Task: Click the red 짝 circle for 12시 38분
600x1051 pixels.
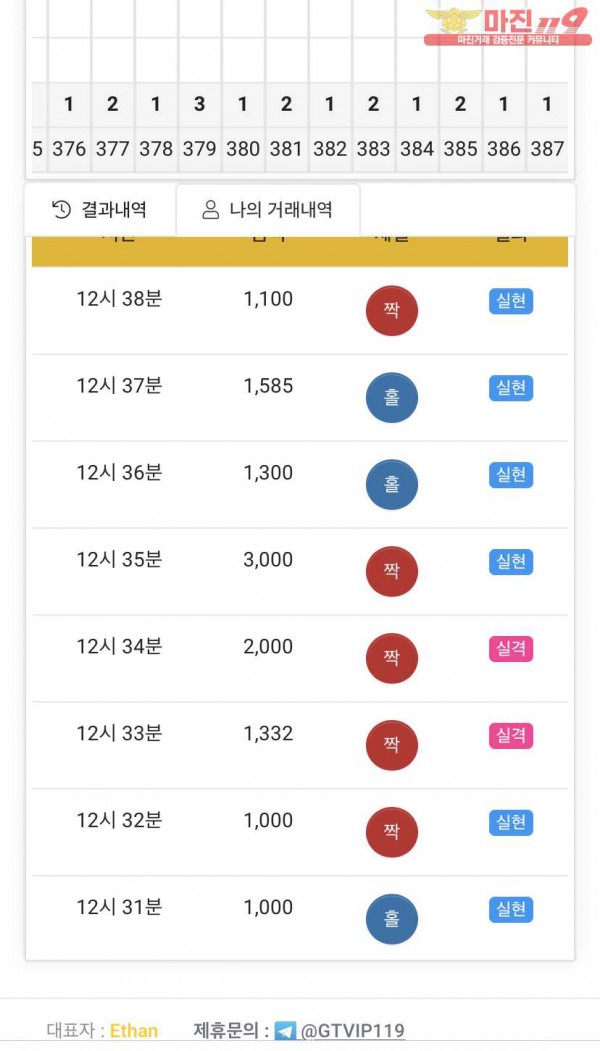Action: (392, 310)
